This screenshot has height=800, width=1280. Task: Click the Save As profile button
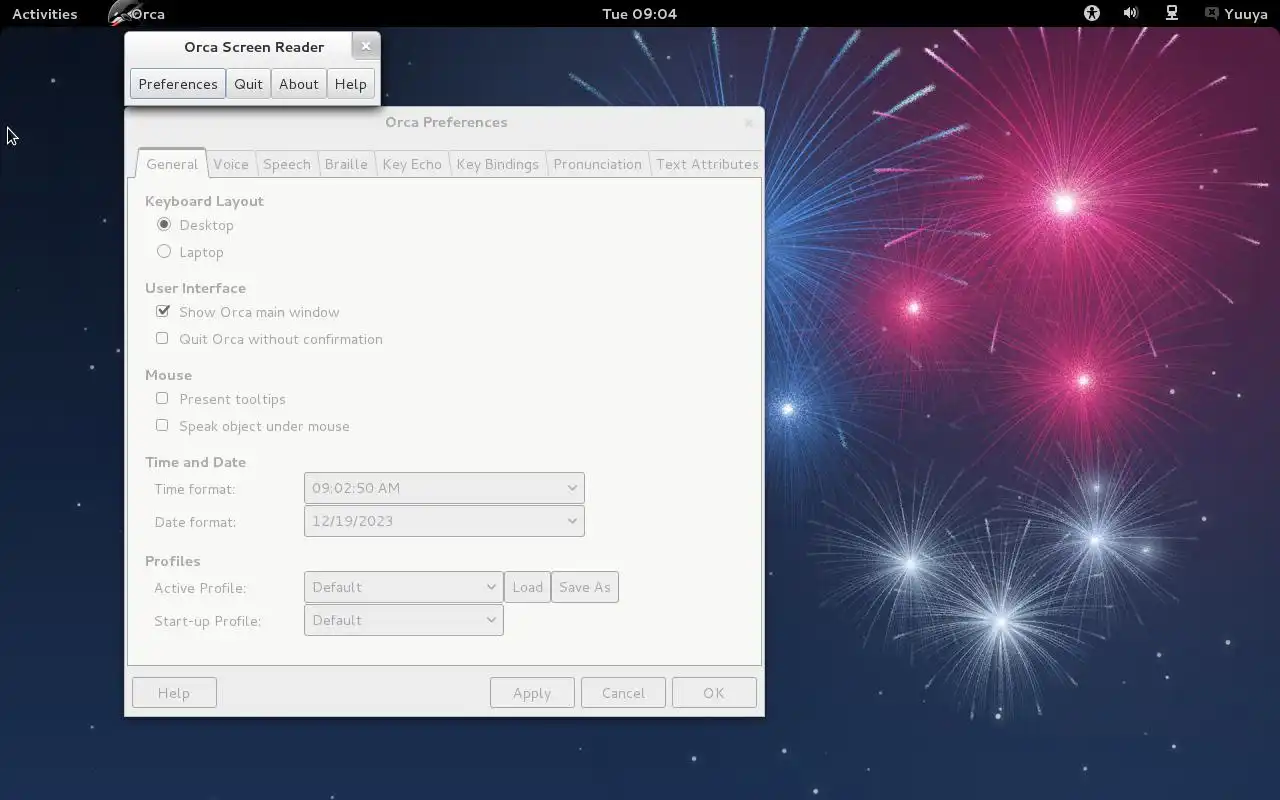(585, 587)
